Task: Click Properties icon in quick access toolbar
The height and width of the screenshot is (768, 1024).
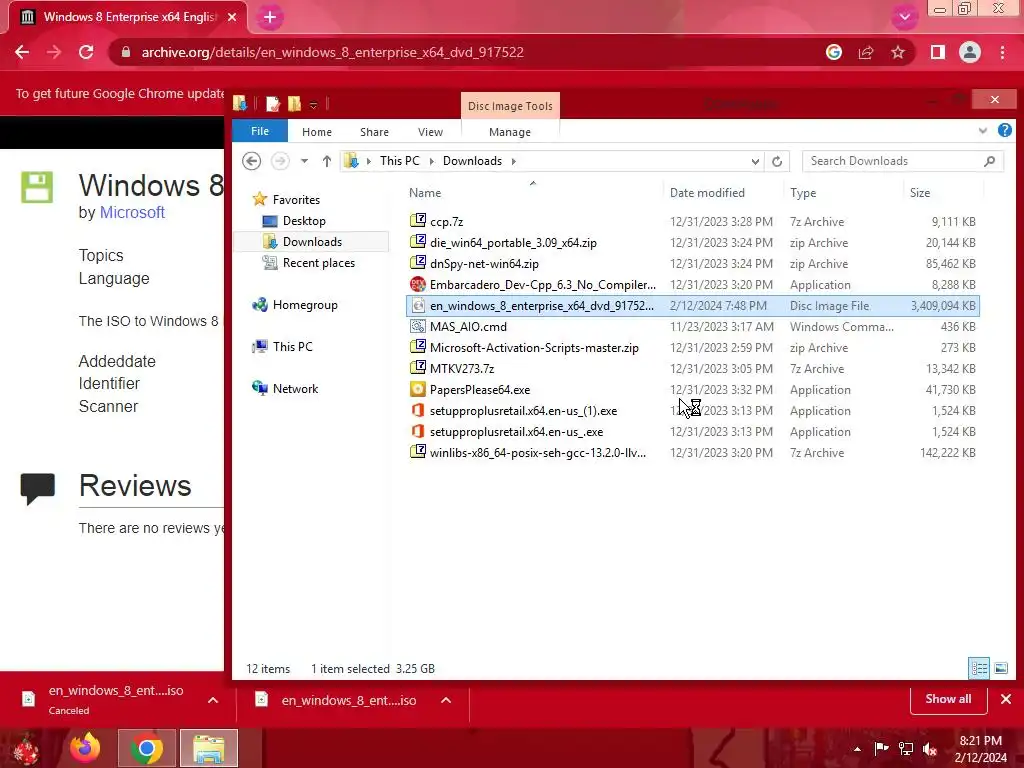Action: pyautogui.click(x=273, y=104)
